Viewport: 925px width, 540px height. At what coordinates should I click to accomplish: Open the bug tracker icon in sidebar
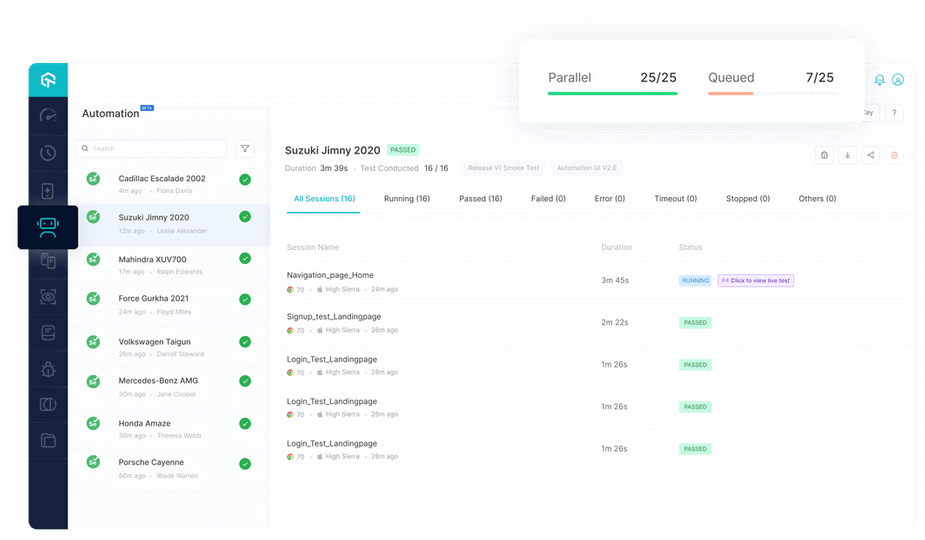tap(48, 369)
